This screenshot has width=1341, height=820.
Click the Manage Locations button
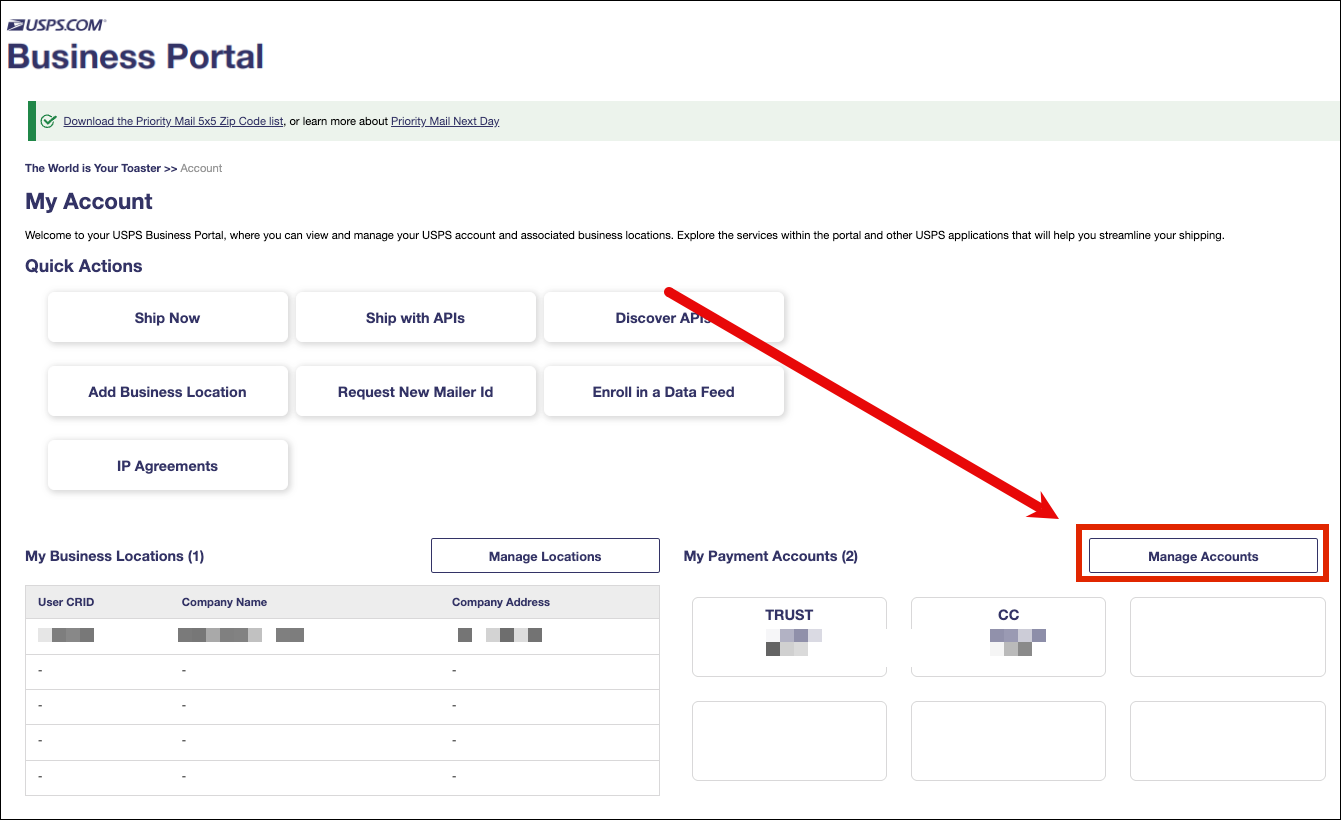click(x=545, y=556)
